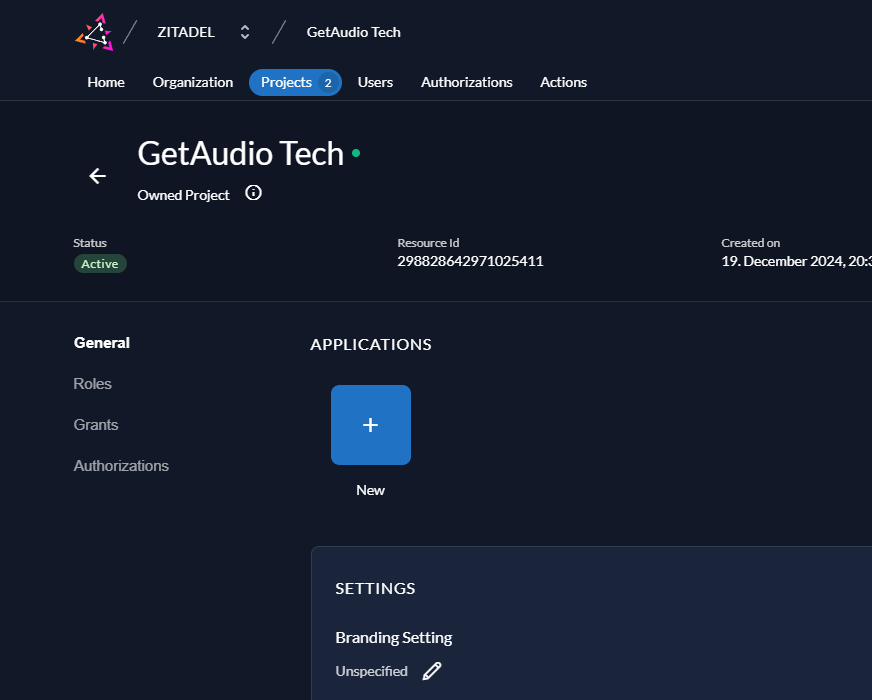The width and height of the screenshot is (872, 700).
Task: Select the Projects tab
Action: 295,82
